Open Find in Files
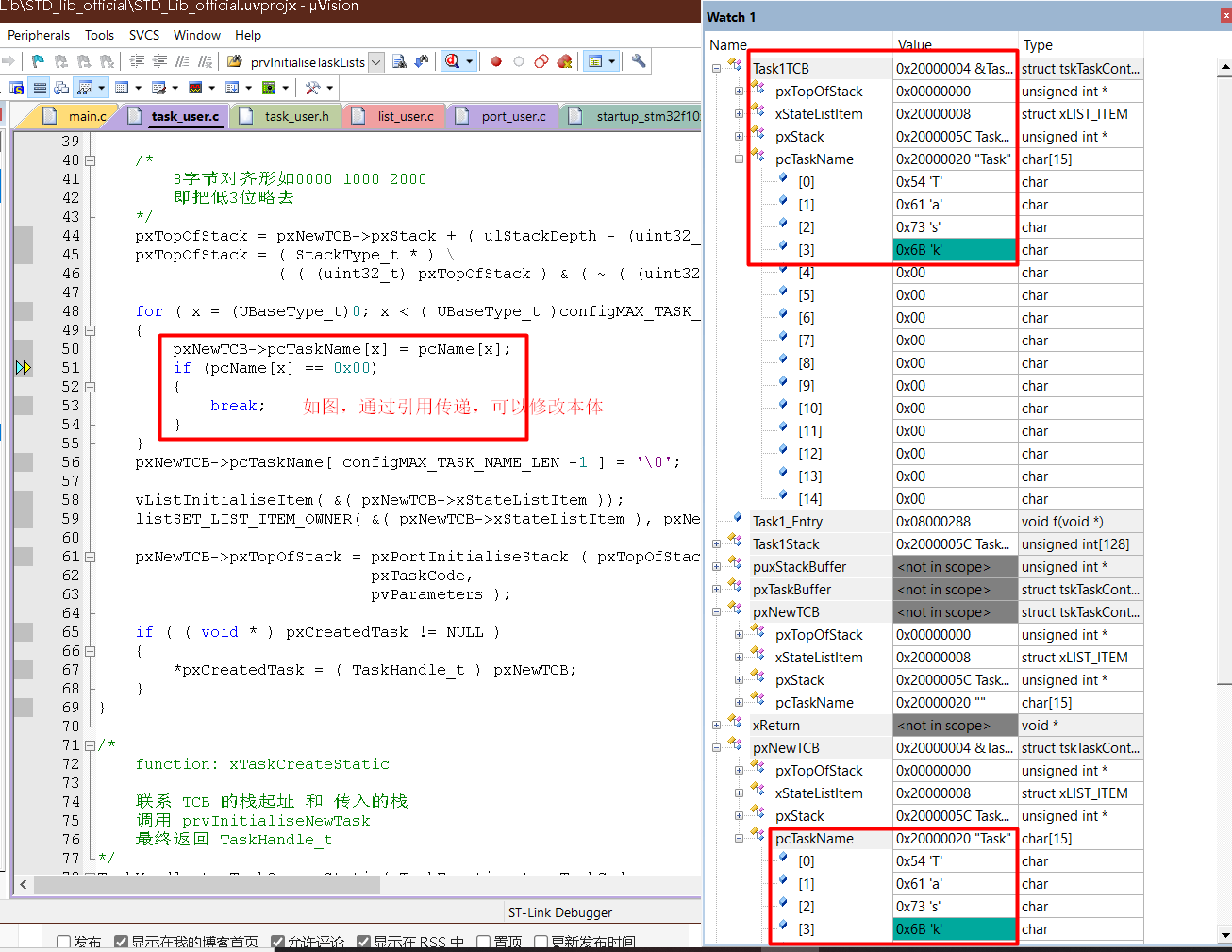This screenshot has height=952, width=1232. coord(234,61)
